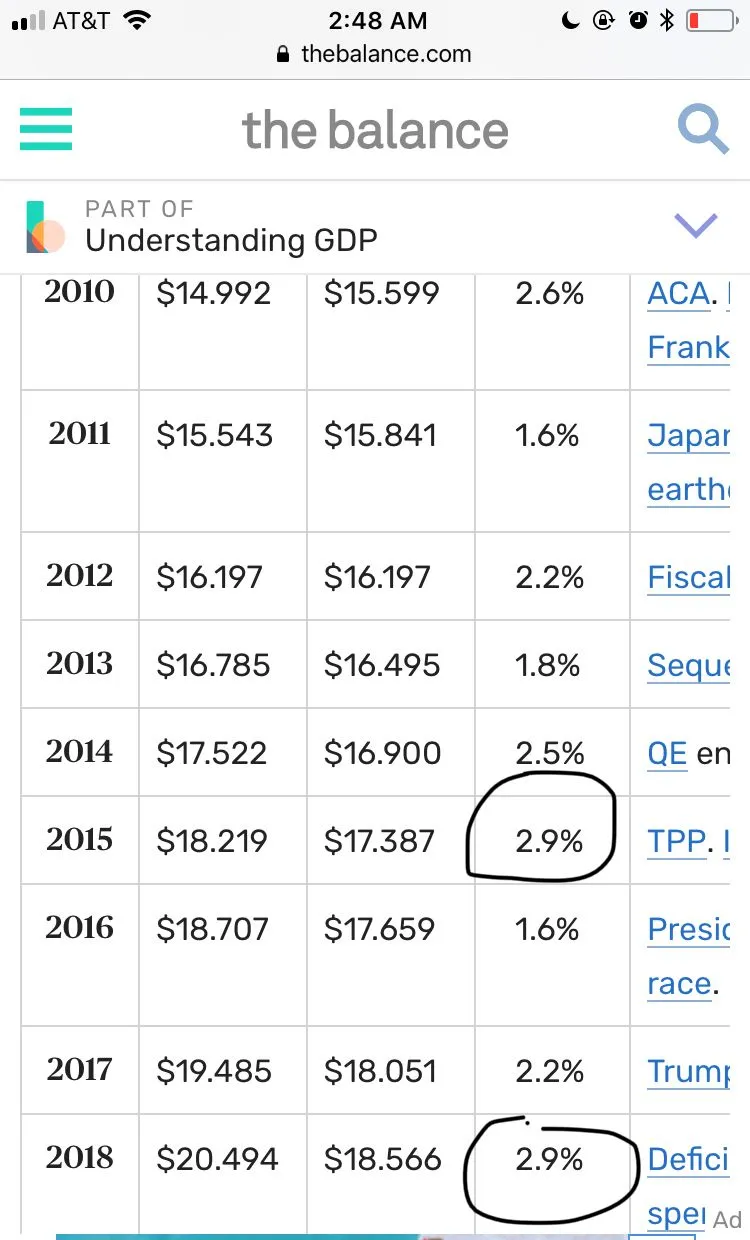Tap the circled 2.9% for 2015

(548, 842)
